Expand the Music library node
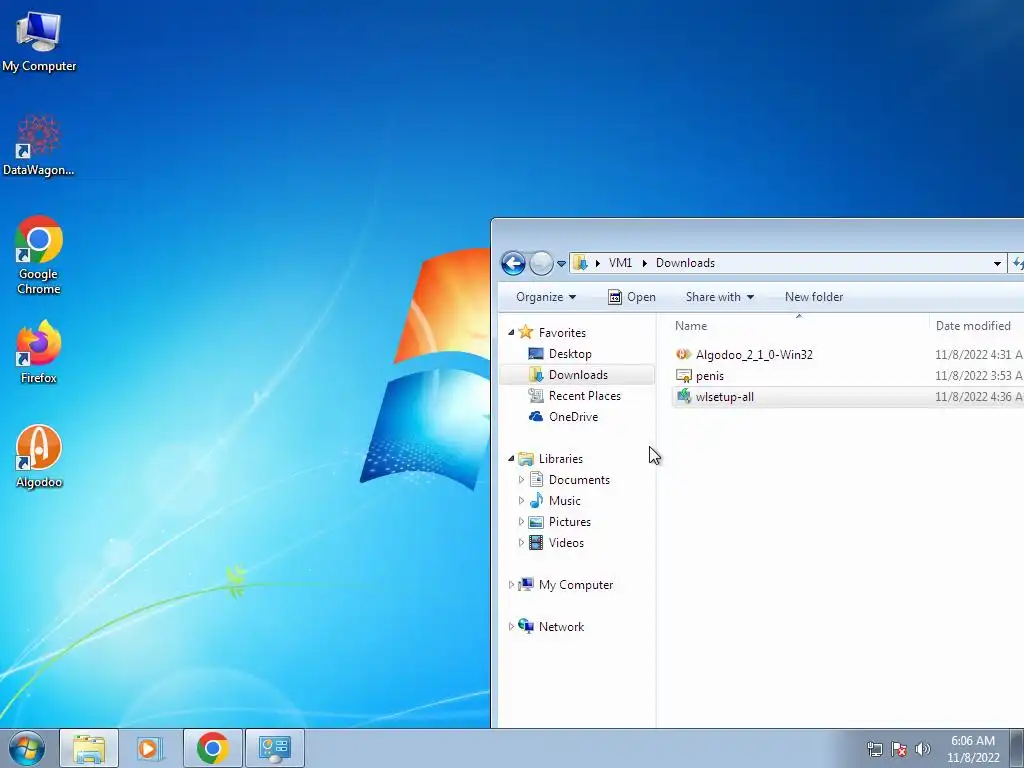The width and height of the screenshot is (1024, 768). 520,501
